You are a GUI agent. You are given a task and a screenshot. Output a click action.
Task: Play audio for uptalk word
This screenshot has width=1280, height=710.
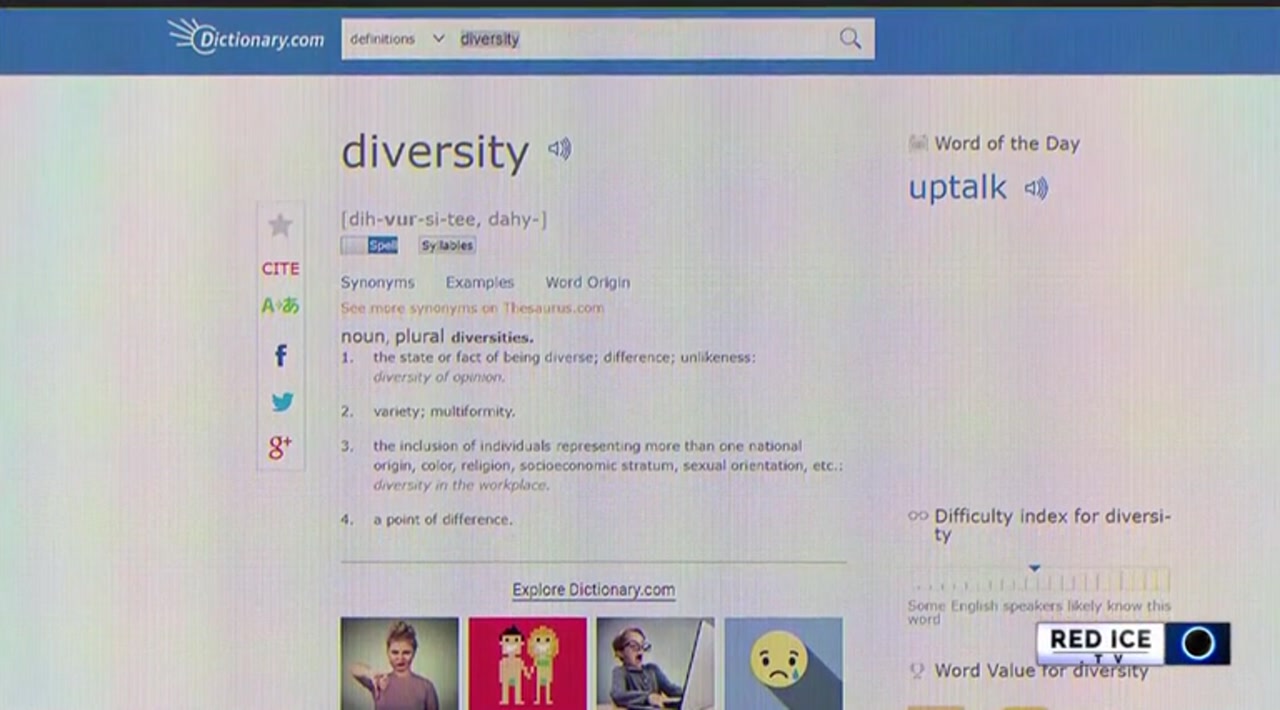[x=1036, y=188]
